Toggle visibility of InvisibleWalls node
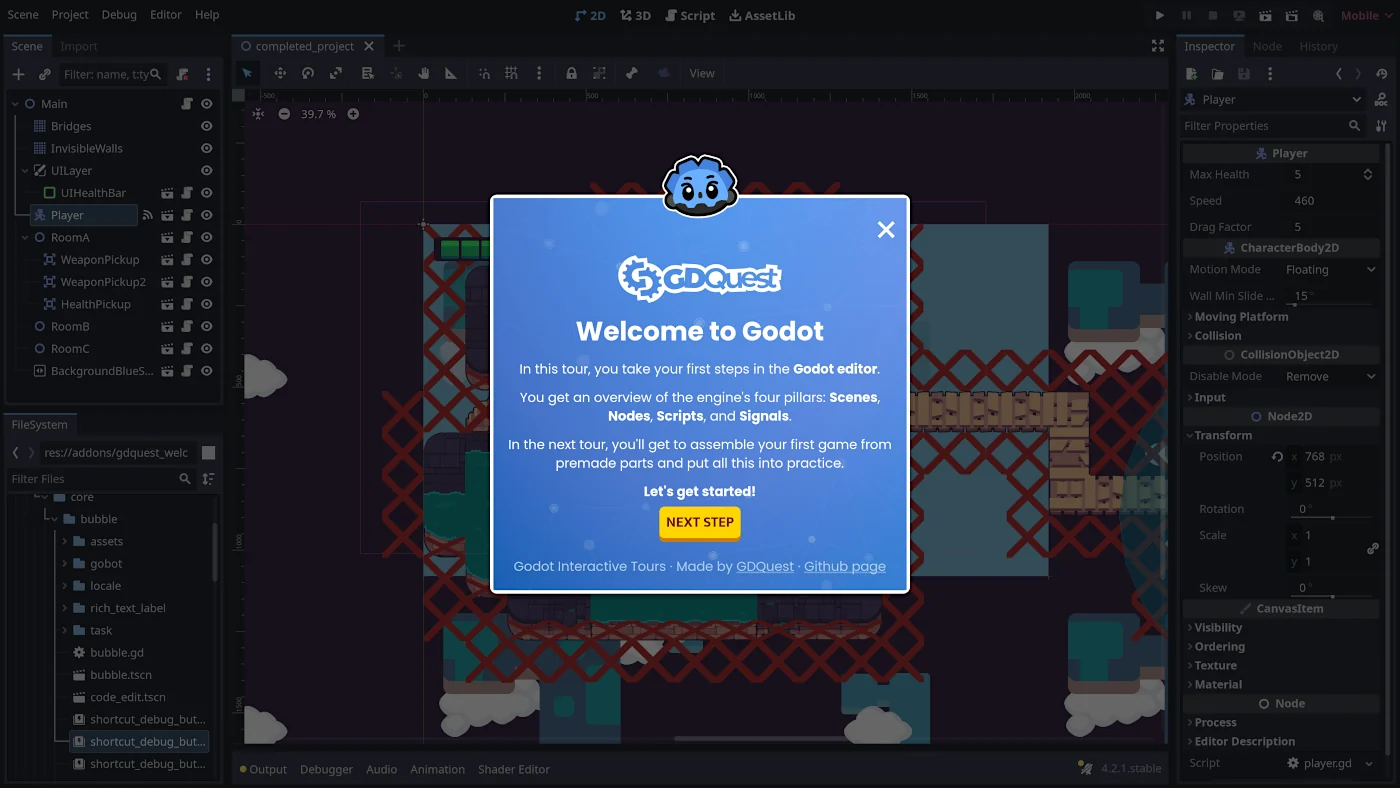 tap(207, 148)
